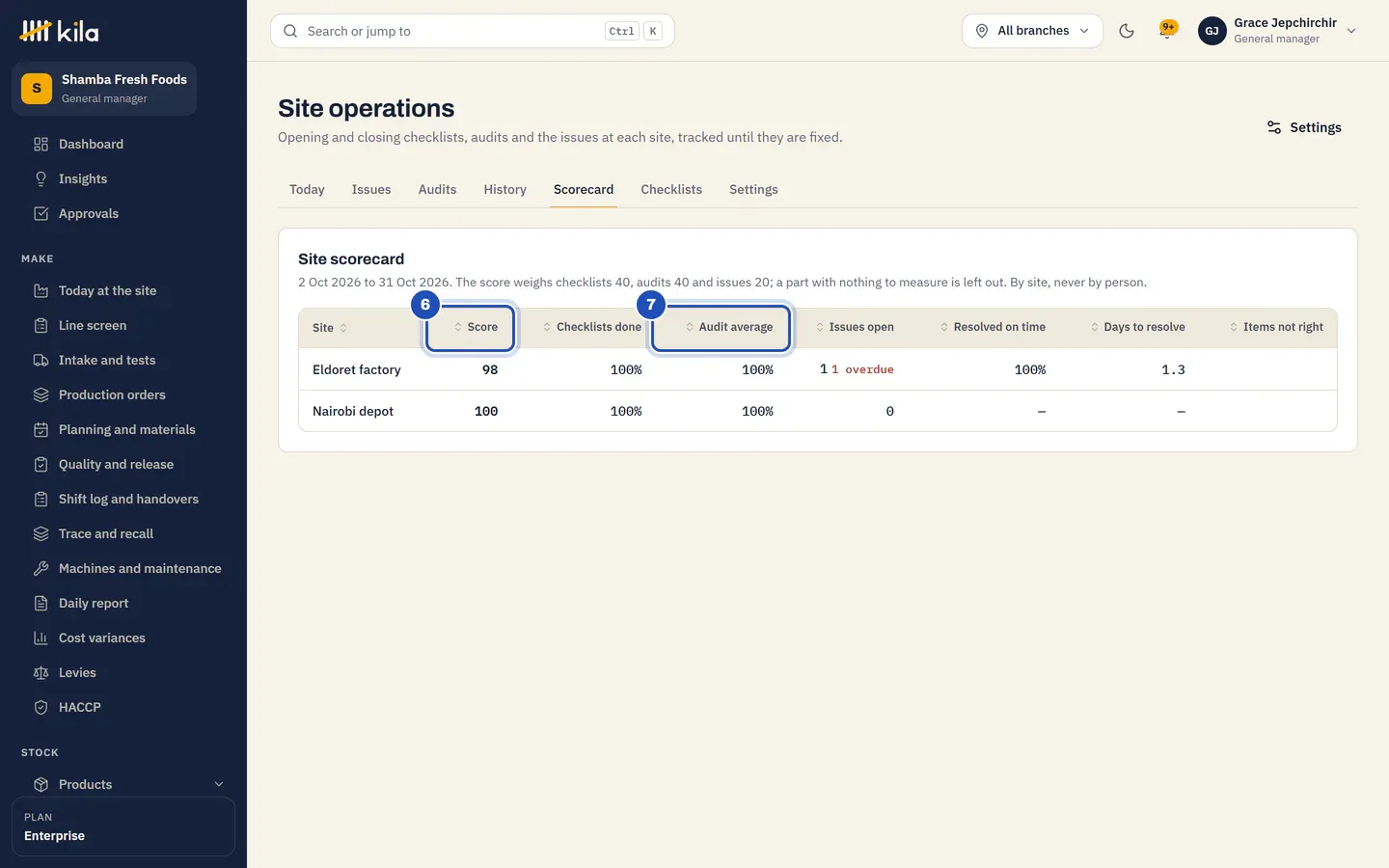Open Production orders layers icon
Screen dimensions: 1389x868
41,395
